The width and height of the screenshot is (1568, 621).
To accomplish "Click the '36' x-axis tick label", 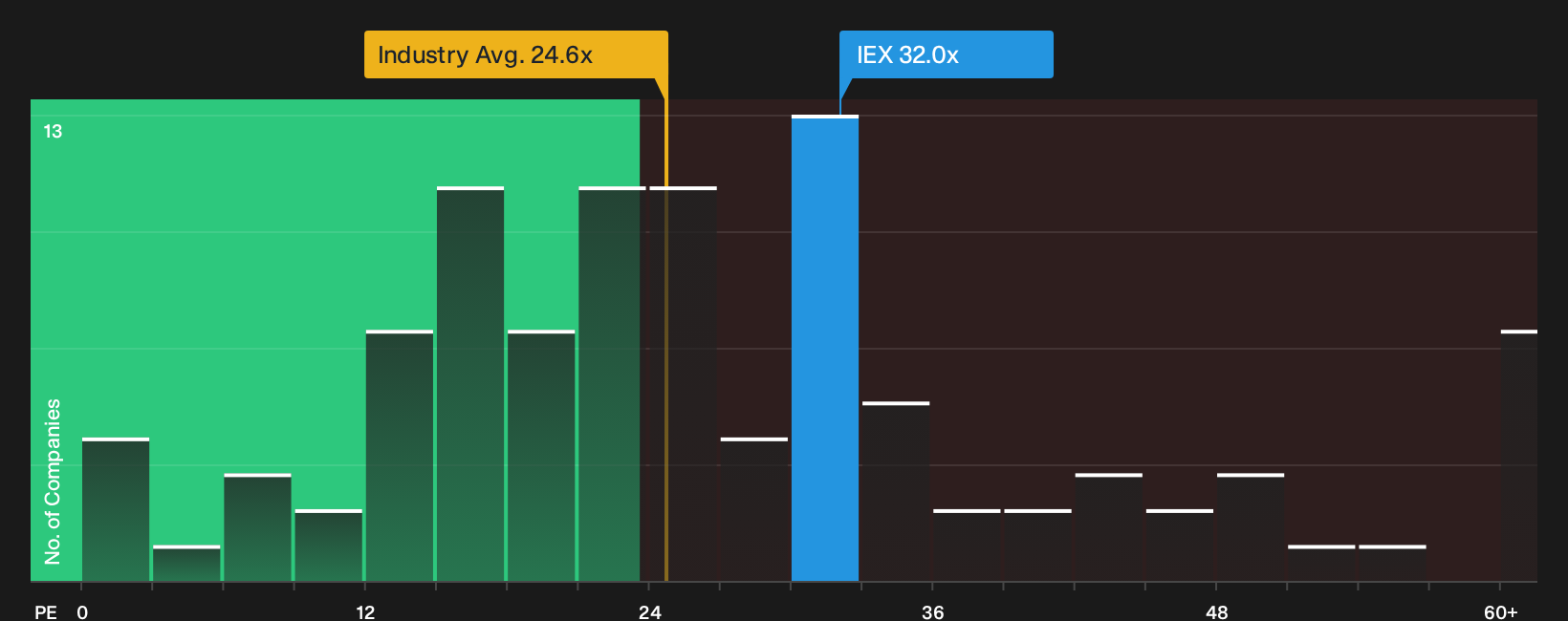I will (933, 611).
